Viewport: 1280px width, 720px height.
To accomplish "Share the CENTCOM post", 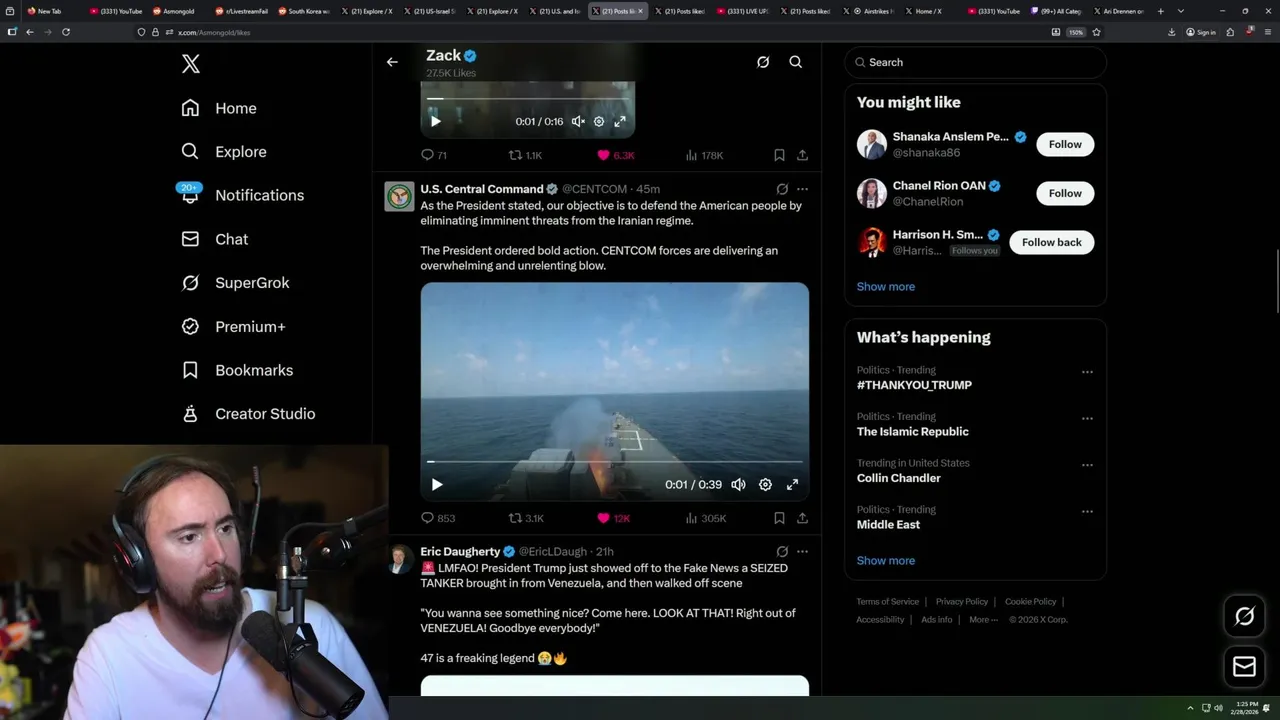I will pyautogui.click(x=802, y=518).
